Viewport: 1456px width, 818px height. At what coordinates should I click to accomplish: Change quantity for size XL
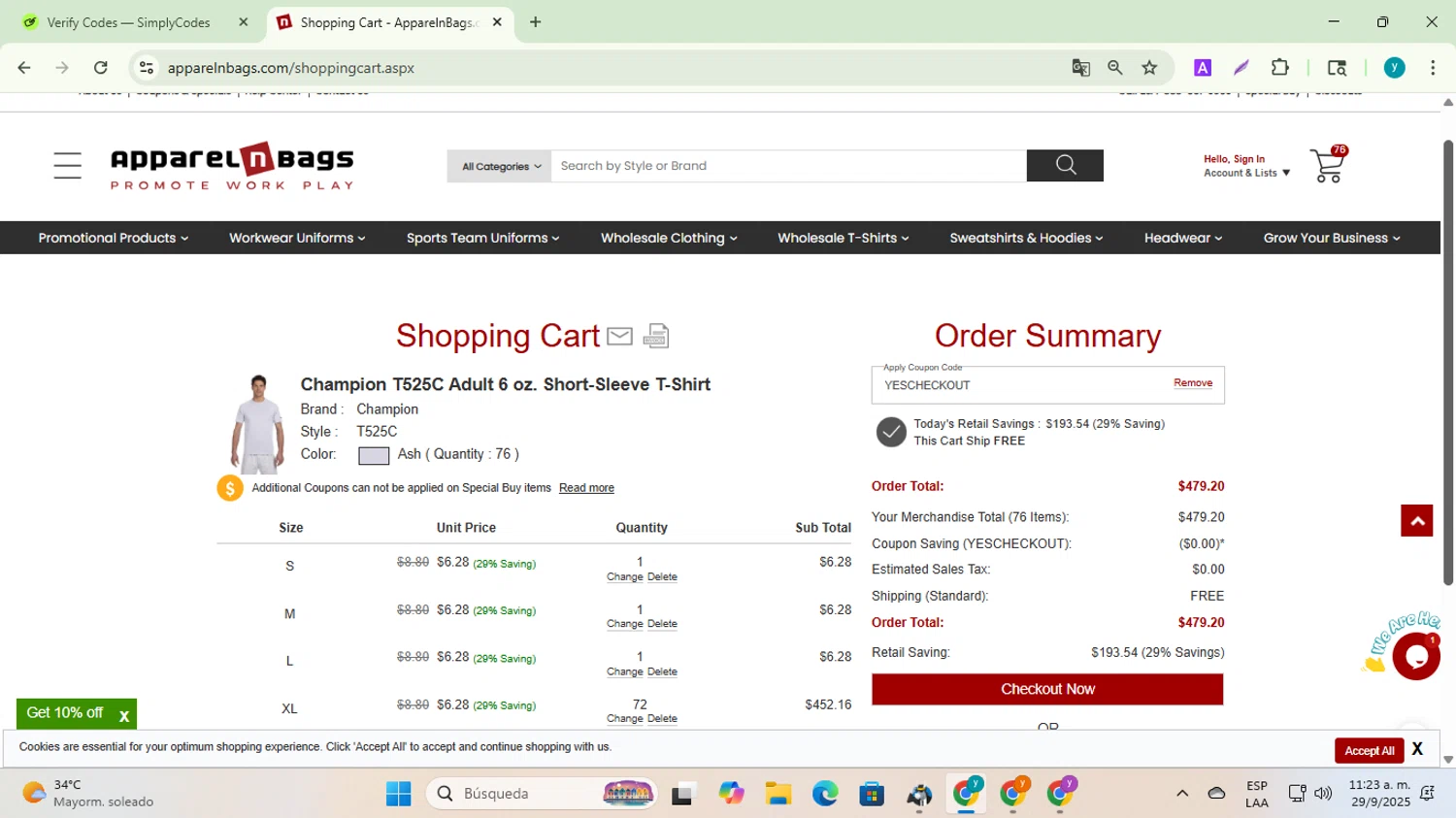625,719
